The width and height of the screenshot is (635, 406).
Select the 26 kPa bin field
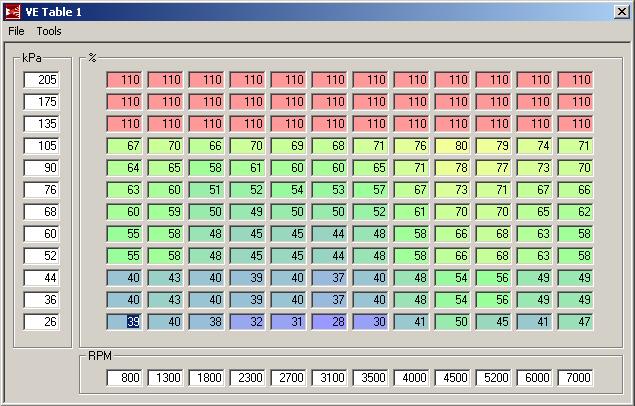[41, 322]
